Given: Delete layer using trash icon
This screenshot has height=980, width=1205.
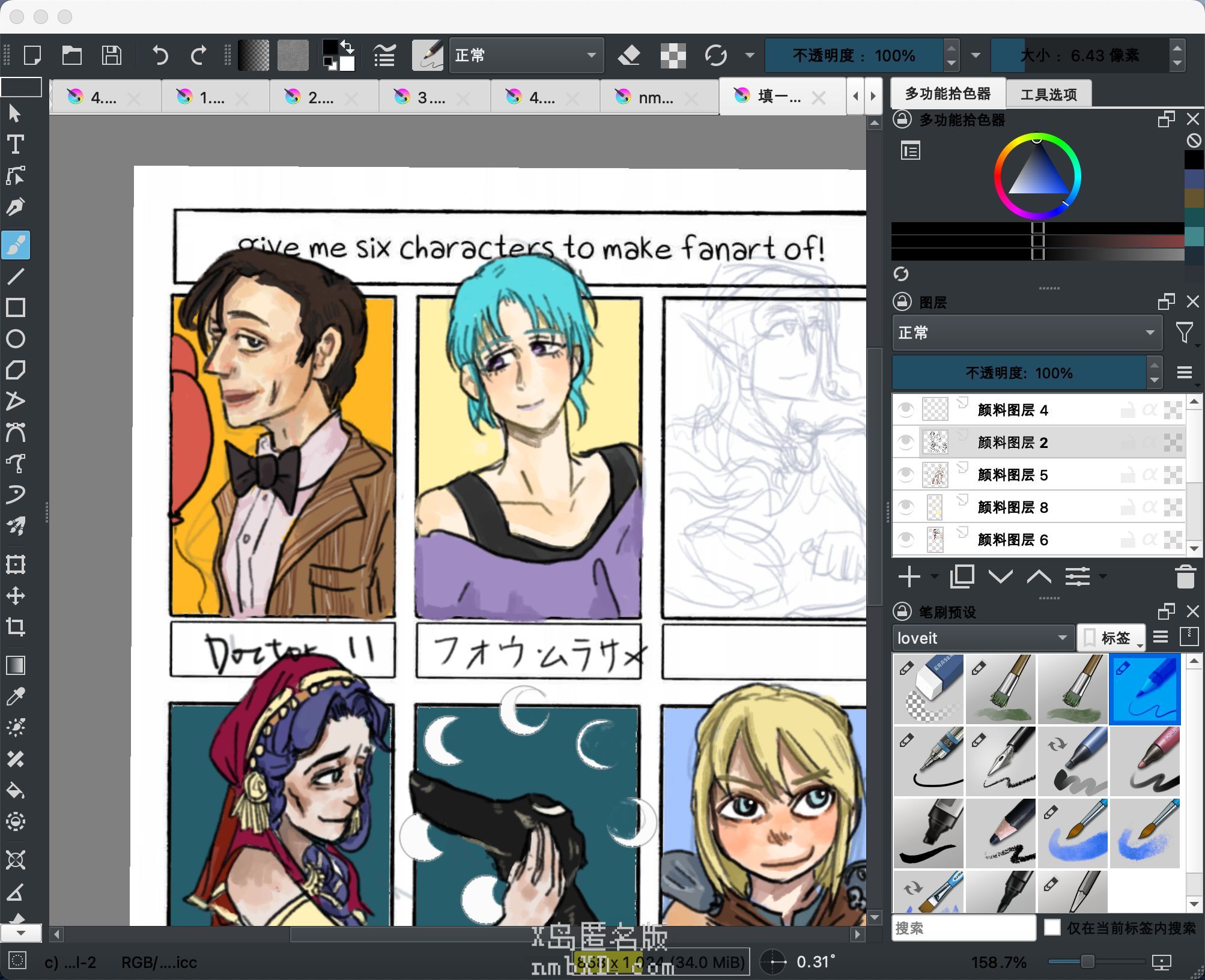Looking at the screenshot, I should point(1185,576).
